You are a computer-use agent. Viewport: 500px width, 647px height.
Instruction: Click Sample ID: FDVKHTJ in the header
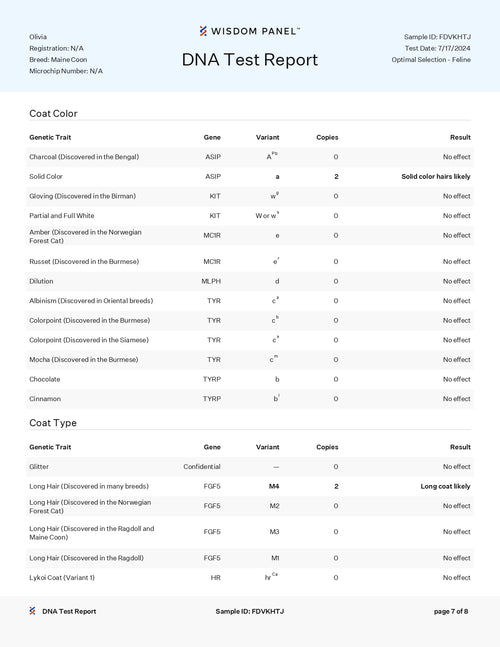tap(437, 37)
